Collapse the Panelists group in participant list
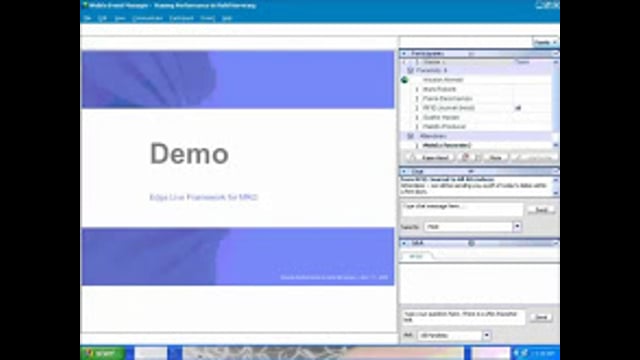This screenshot has width=640, height=360. coord(411,71)
